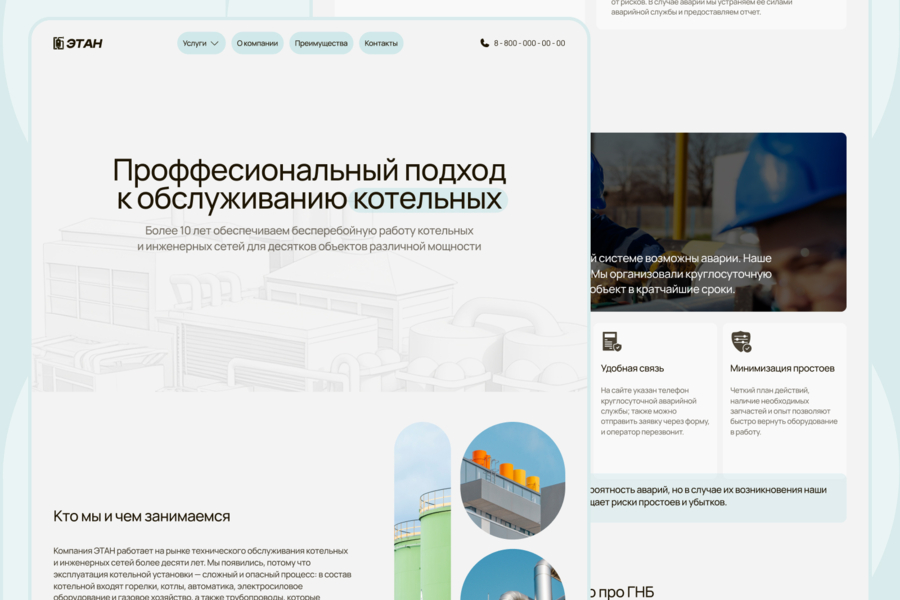Click text Четкий план действий
Image resolution: width=900 pixels, height=600 pixels.
click(783, 411)
